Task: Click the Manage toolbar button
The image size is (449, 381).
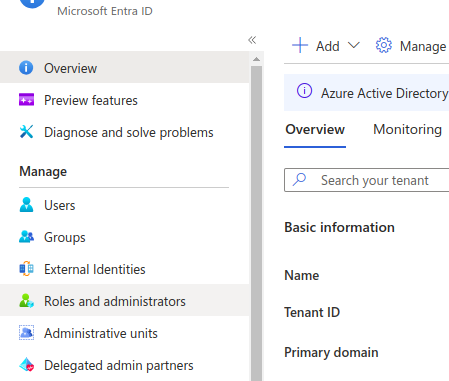Action: pos(411,45)
